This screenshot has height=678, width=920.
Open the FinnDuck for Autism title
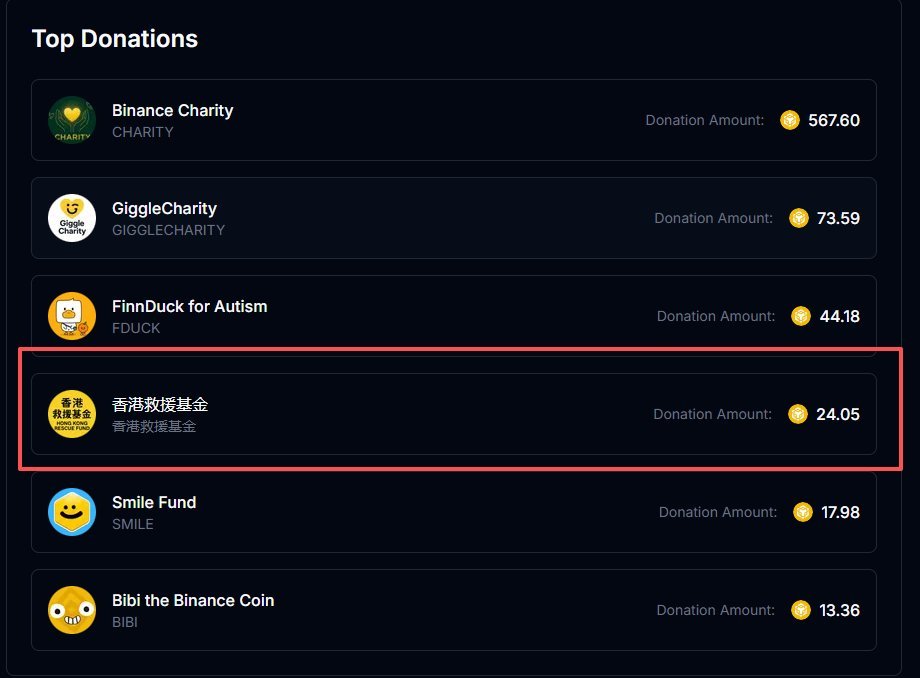(189, 306)
